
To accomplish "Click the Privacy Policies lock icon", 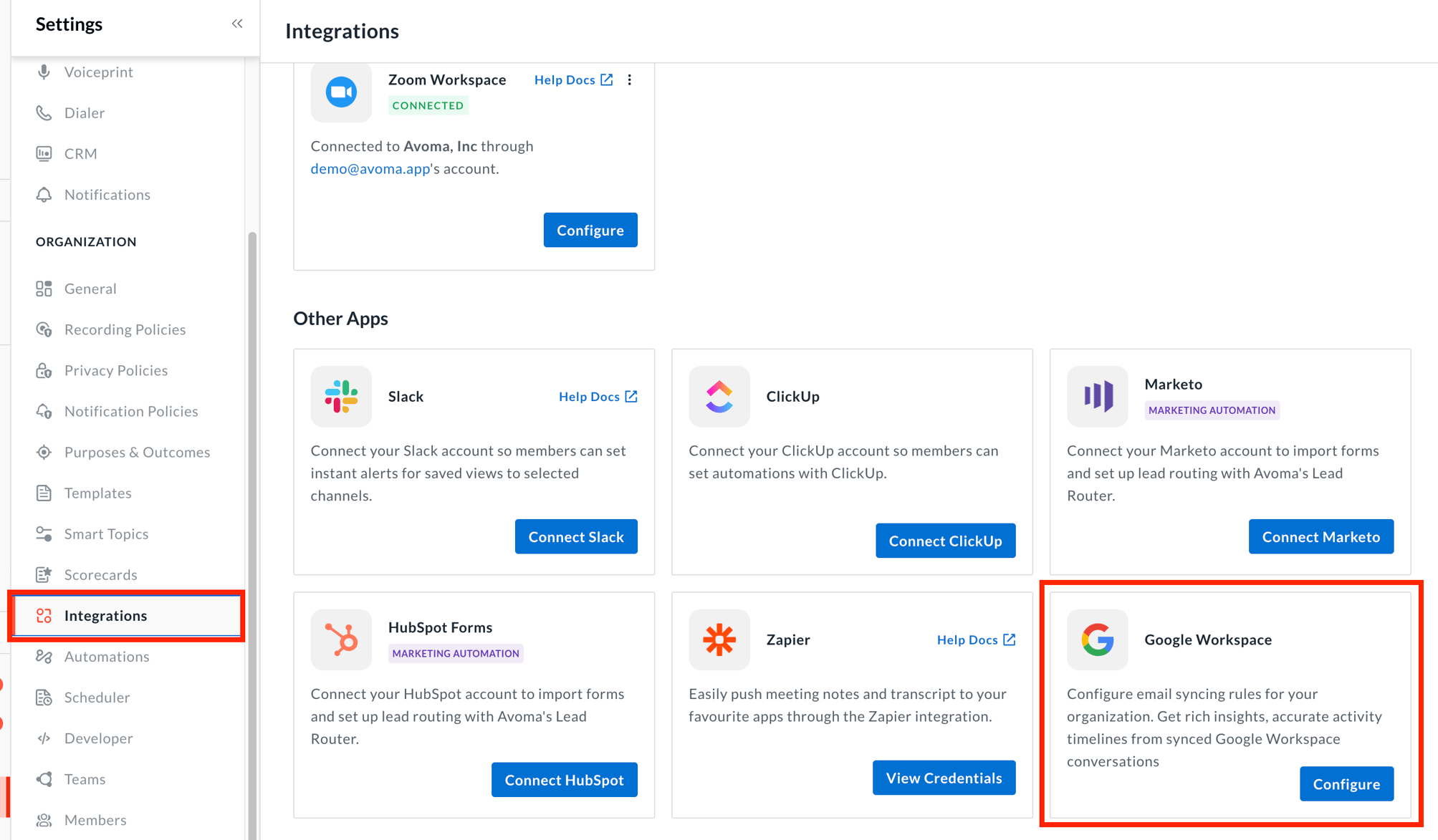I will 44,370.
